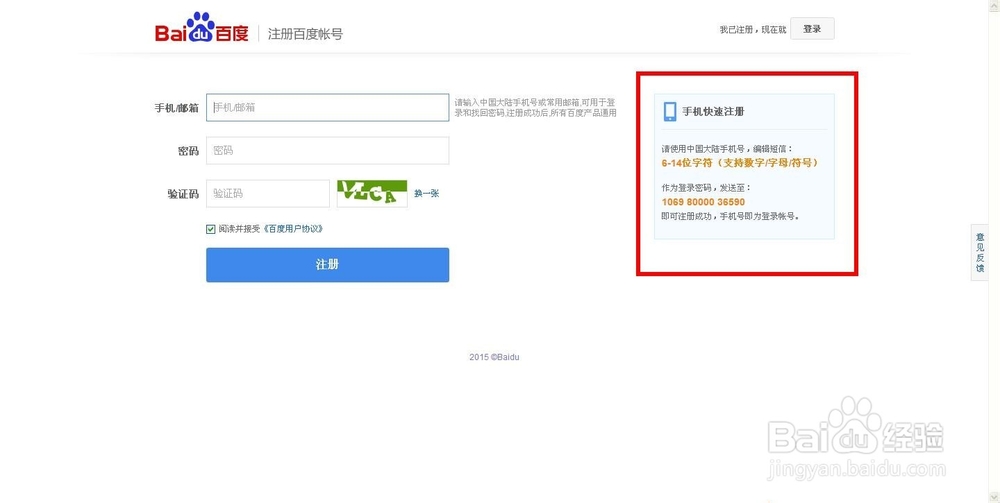Image resolution: width=1000 pixels, height=503 pixels.
Task: Click the 2015 ©Baidu footer text
Action: [494, 357]
